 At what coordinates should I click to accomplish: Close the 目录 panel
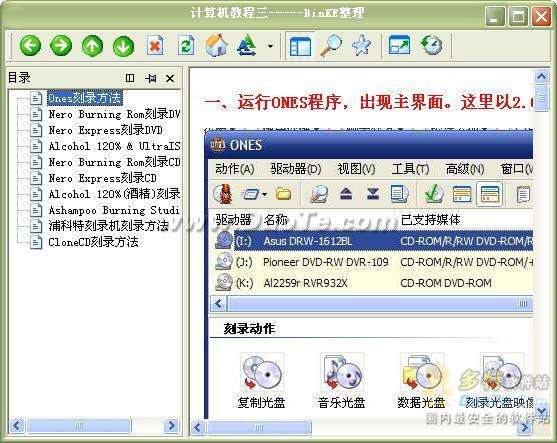click(x=170, y=78)
